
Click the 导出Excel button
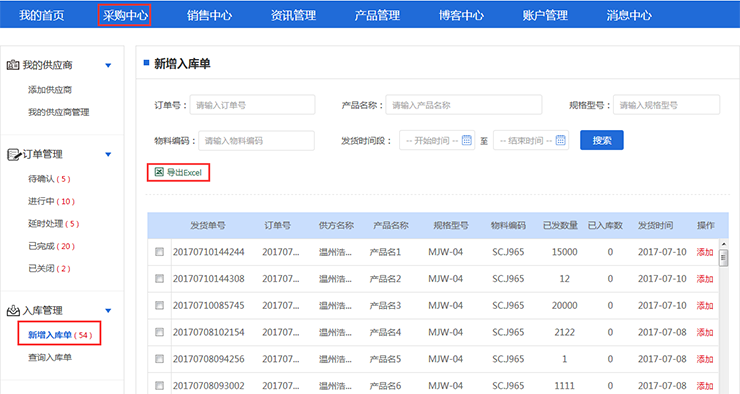pos(178,173)
